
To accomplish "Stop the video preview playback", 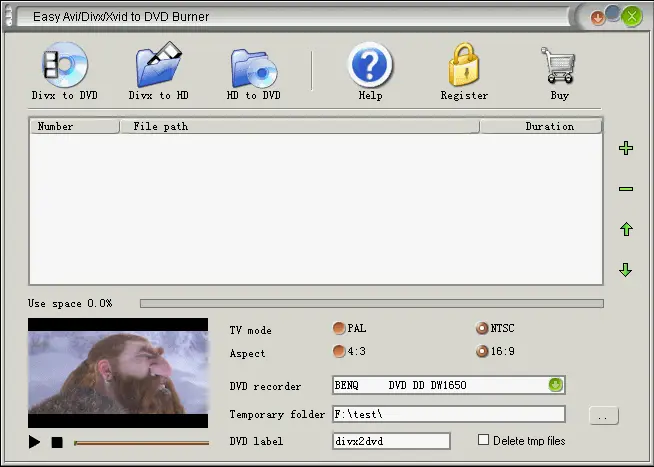I will point(57,442).
